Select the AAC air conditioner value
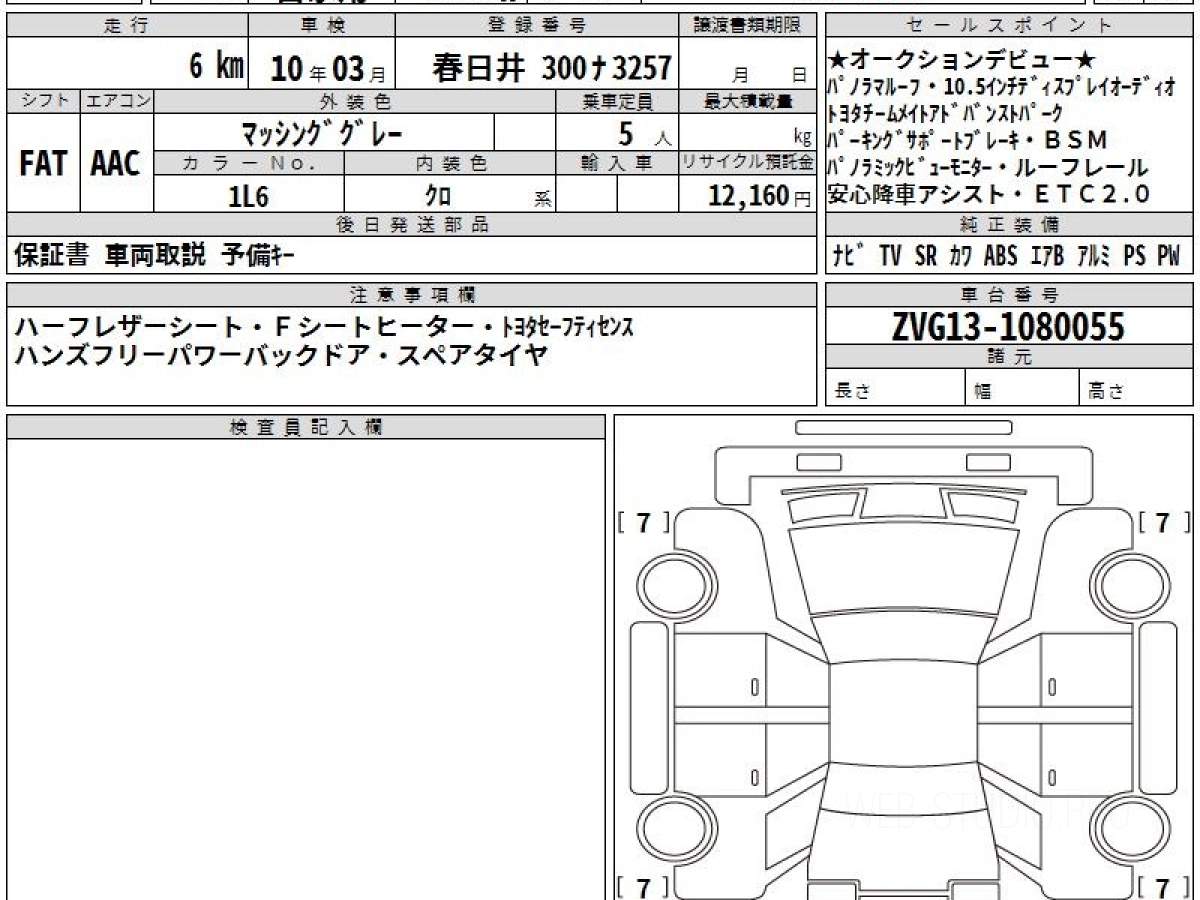1200x900 pixels. click(x=116, y=163)
